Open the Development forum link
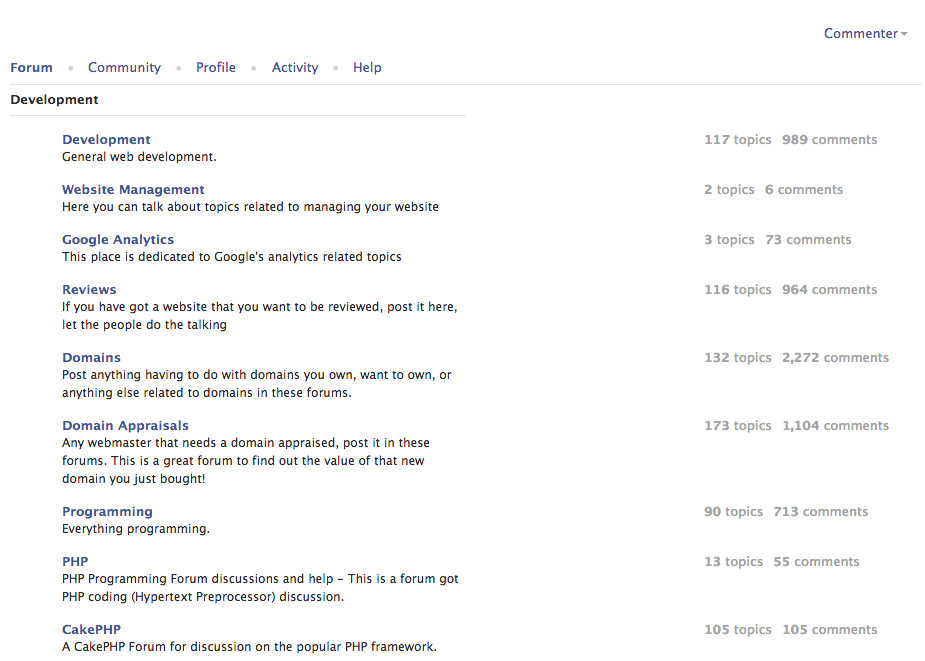 pos(106,140)
